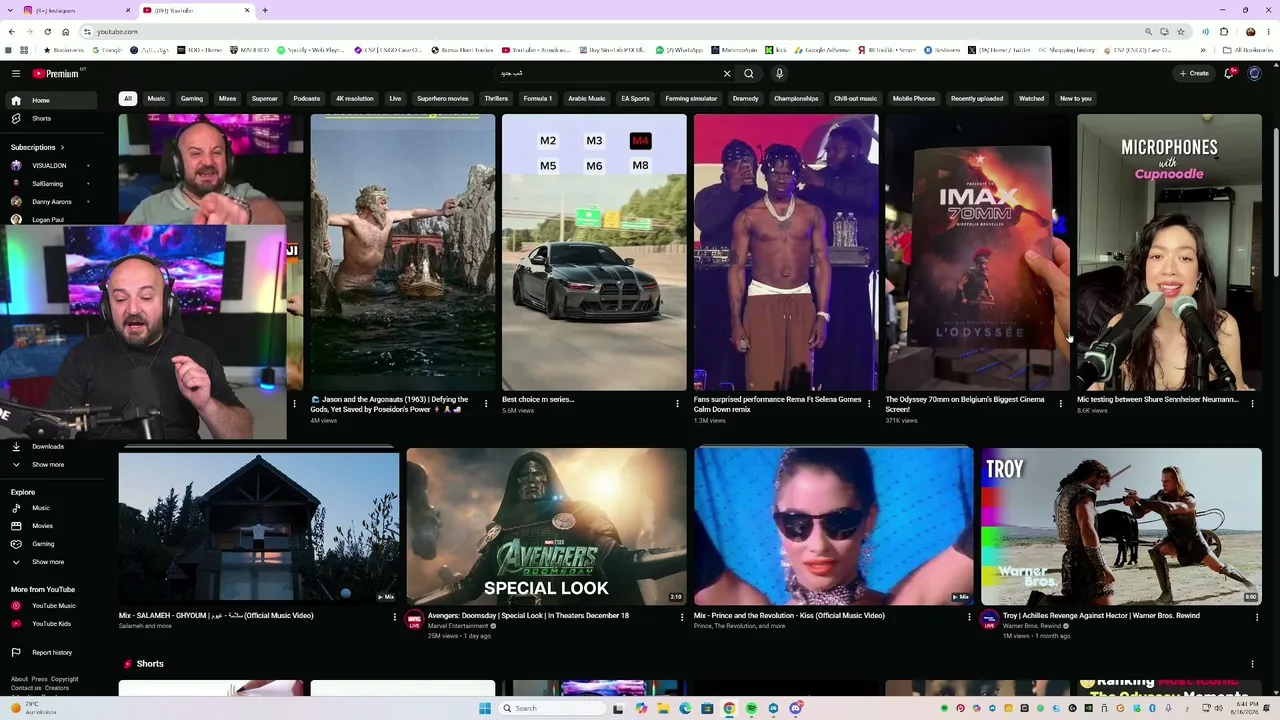Image resolution: width=1280 pixels, height=720 pixels.
Task: Open the About link in footer
Action: (x=19, y=679)
